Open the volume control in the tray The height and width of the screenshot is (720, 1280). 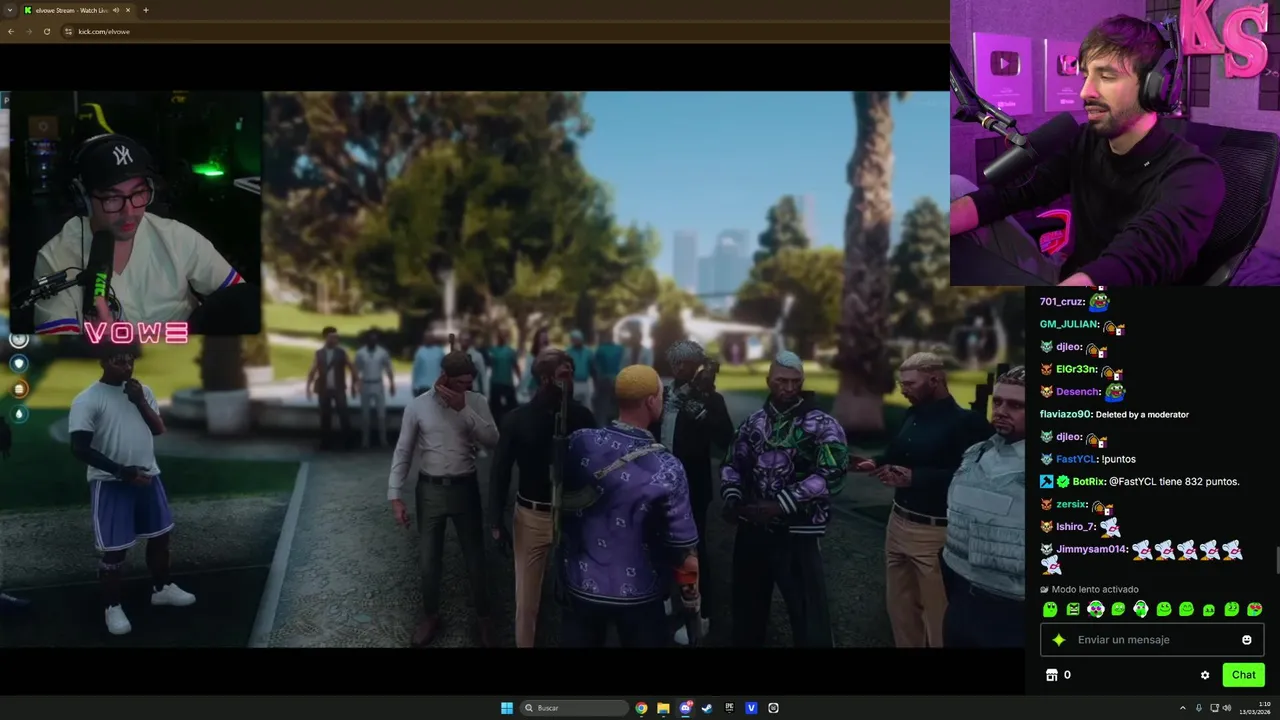click(x=1227, y=708)
